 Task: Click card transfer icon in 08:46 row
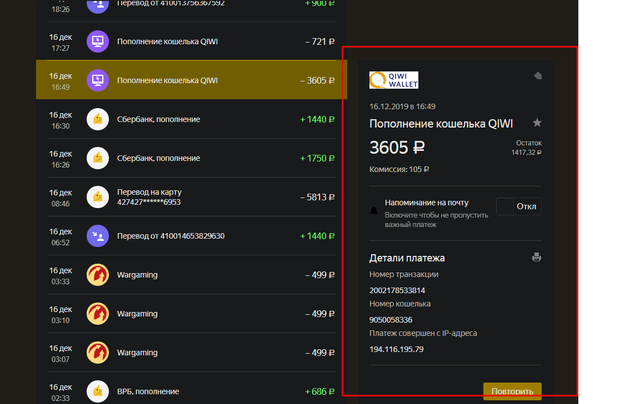(x=98, y=197)
